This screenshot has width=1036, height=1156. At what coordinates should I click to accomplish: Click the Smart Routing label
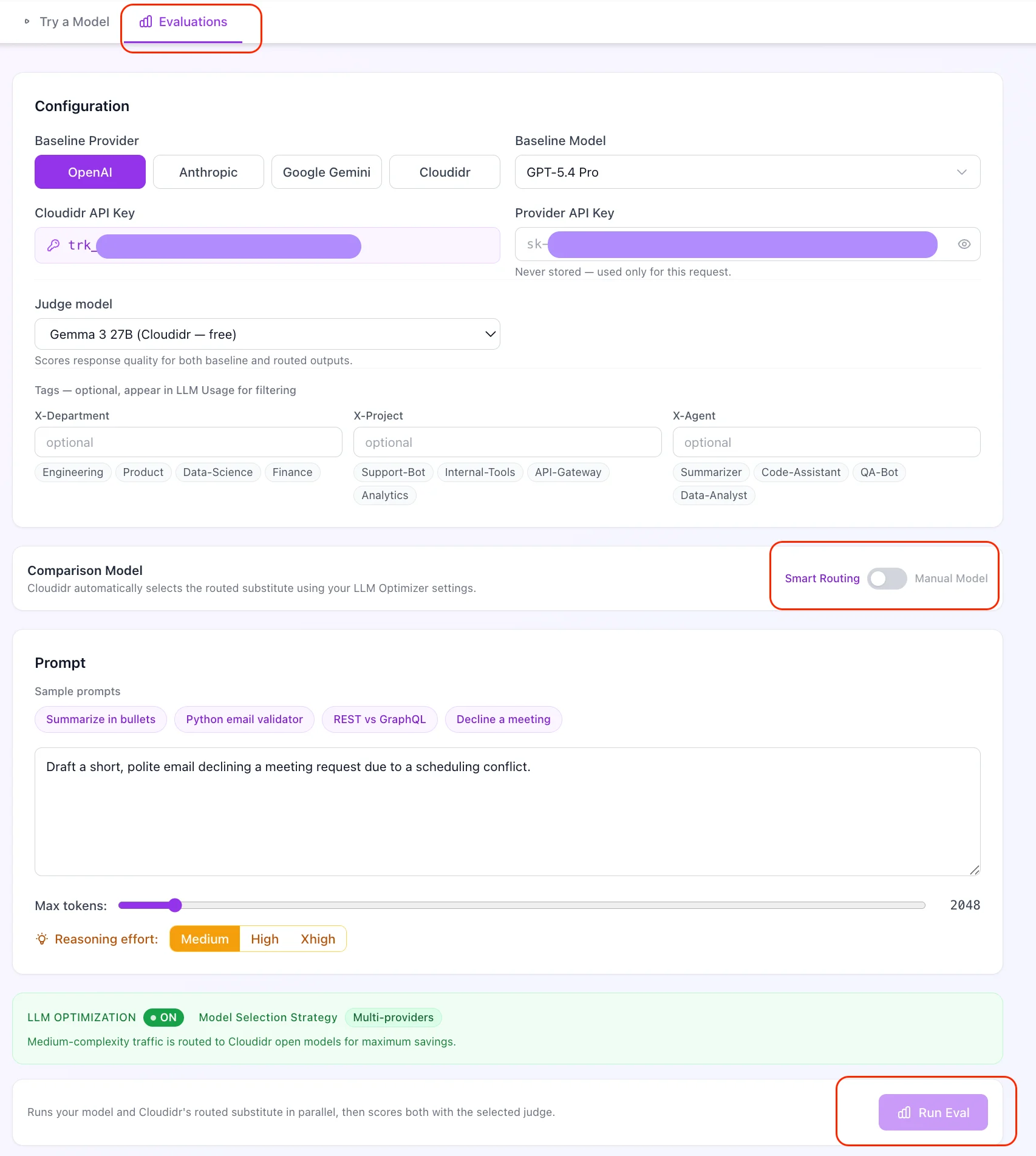(x=822, y=579)
